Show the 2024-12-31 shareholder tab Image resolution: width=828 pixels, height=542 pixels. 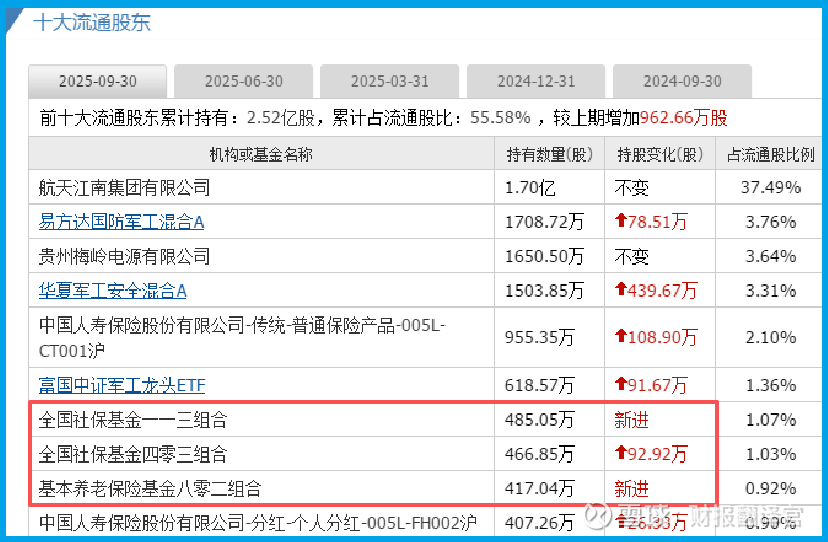[535, 81]
